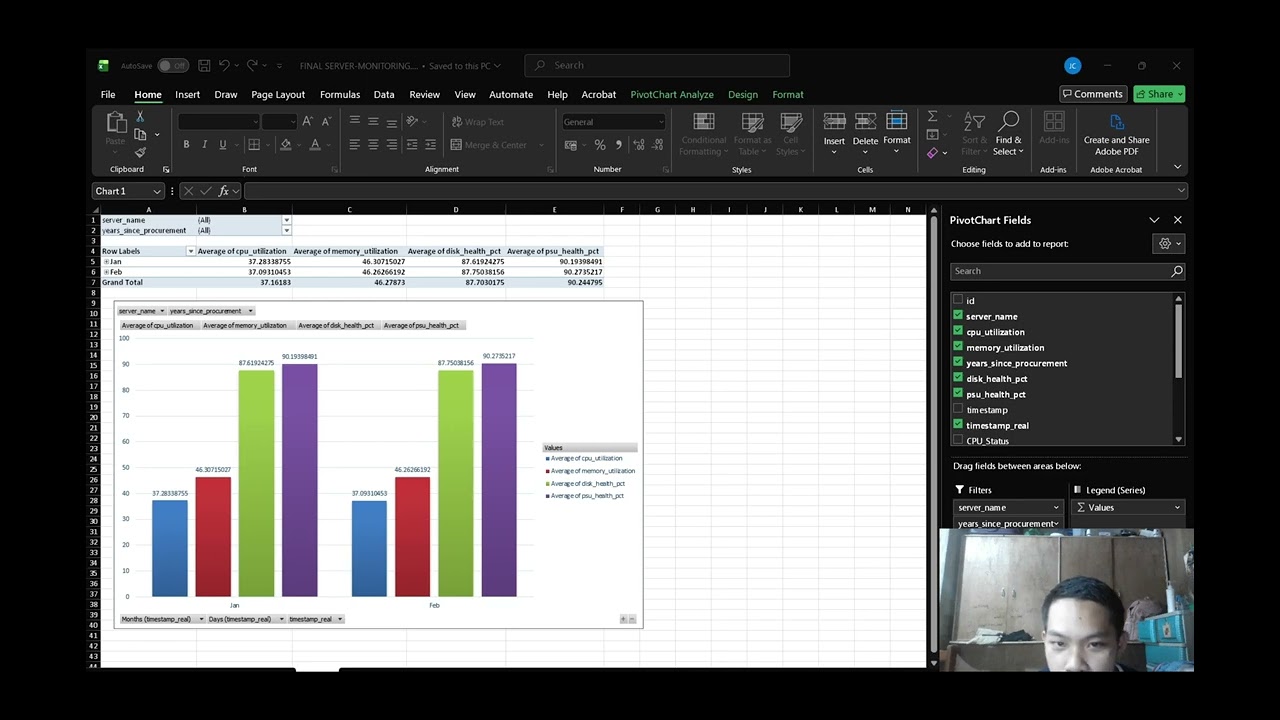Image resolution: width=1280 pixels, height=720 pixels.
Task: Uncheck the psu_health_pct field checkbox
Action: pos(958,394)
